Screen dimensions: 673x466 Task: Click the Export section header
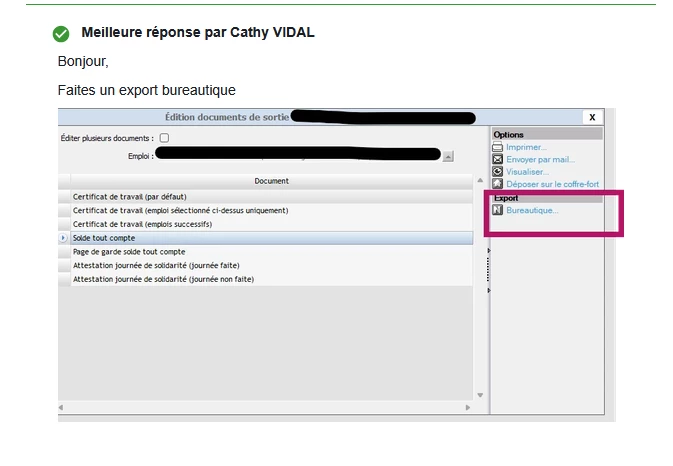click(x=547, y=198)
